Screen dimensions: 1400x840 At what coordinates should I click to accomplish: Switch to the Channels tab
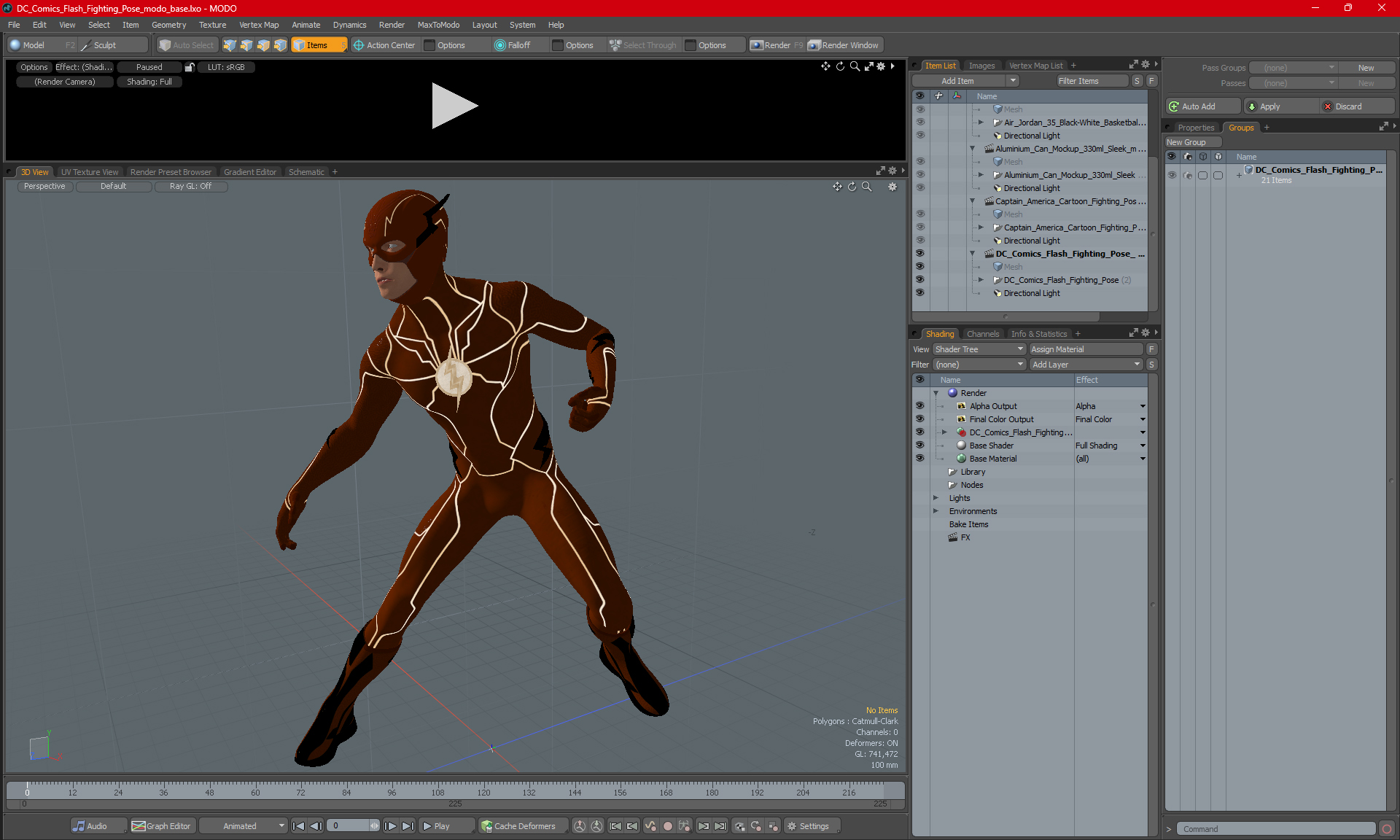(983, 334)
